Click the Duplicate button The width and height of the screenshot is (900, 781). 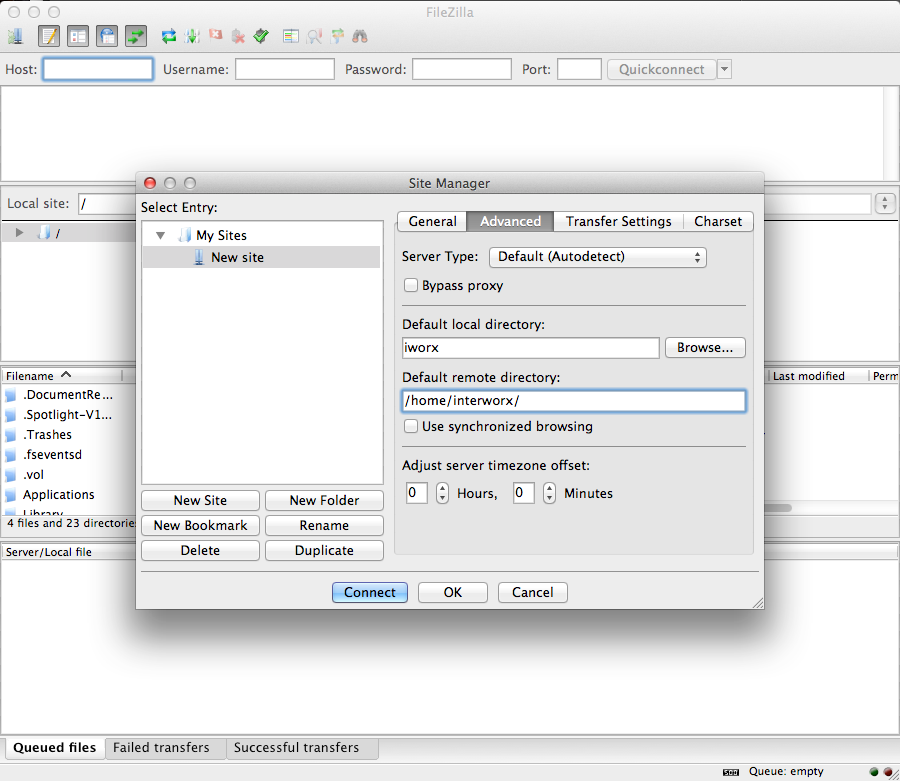click(324, 550)
